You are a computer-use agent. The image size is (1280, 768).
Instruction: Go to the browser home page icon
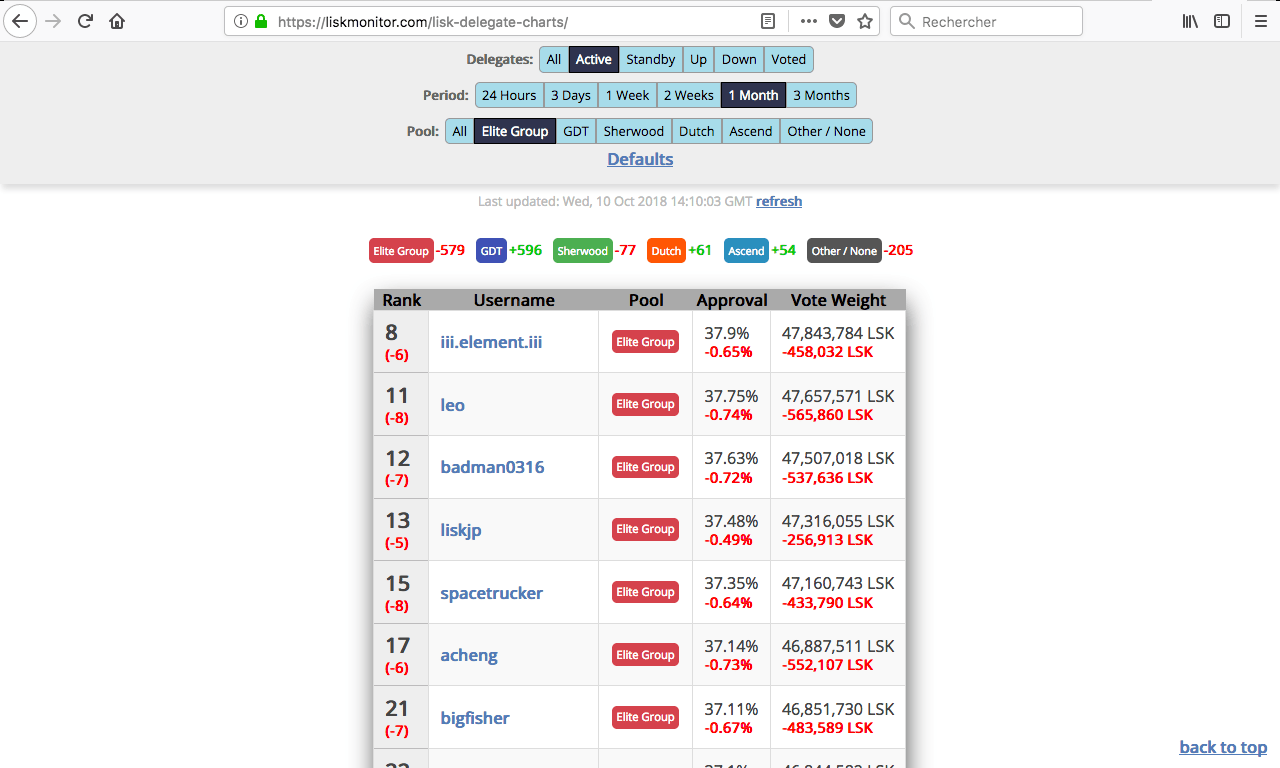coord(117,21)
